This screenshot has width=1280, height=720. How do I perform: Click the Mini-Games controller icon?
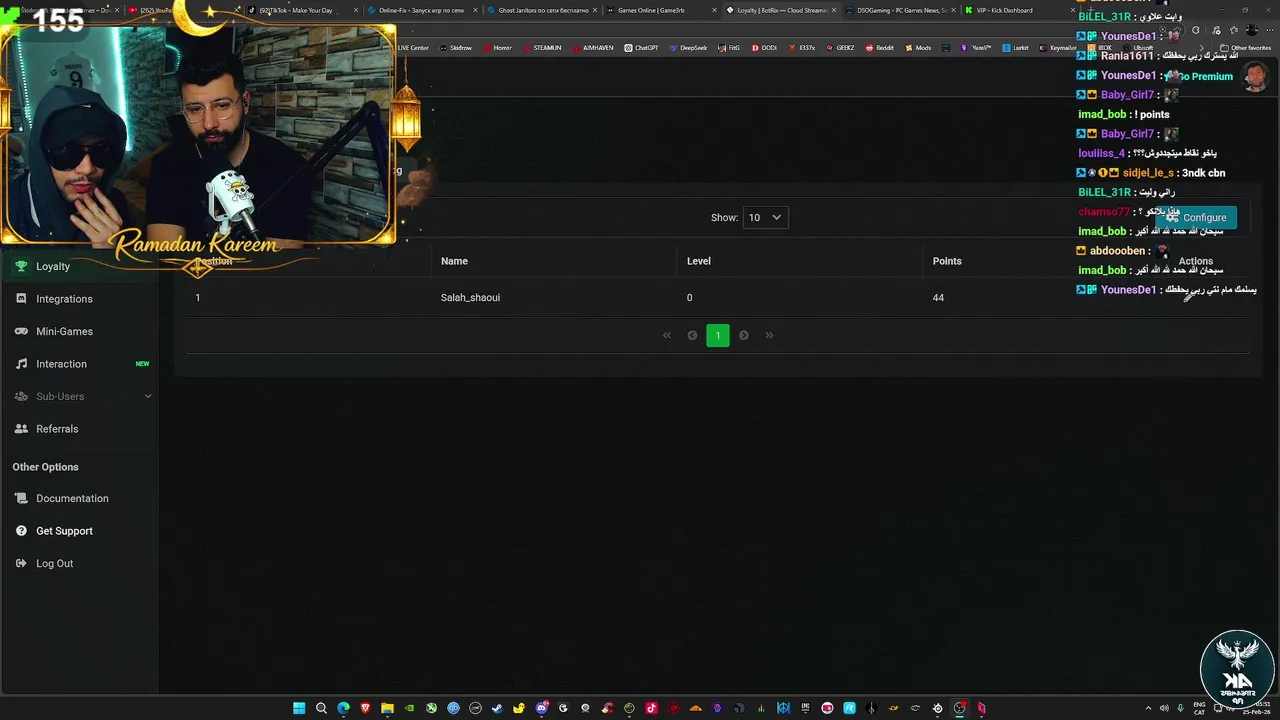click(x=21, y=331)
